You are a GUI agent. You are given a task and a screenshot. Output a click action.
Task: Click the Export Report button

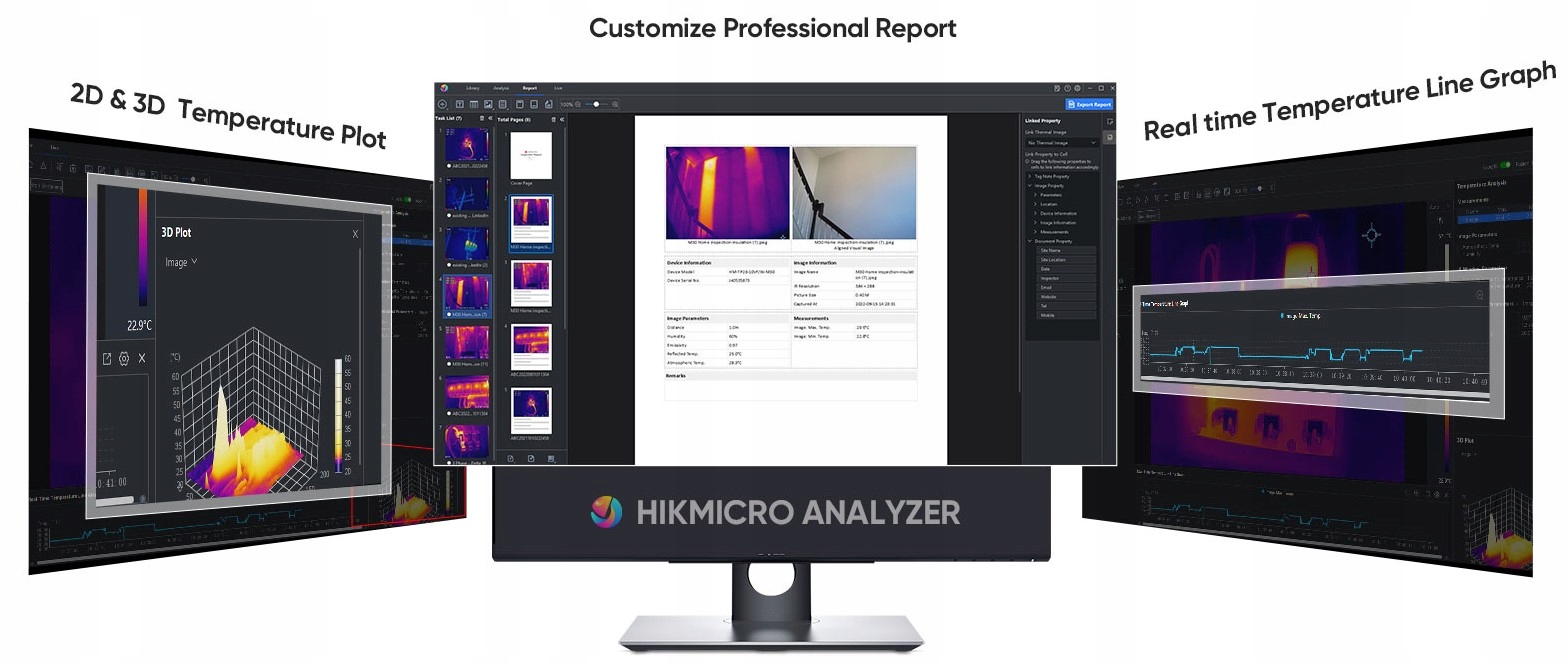point(1089,104)
